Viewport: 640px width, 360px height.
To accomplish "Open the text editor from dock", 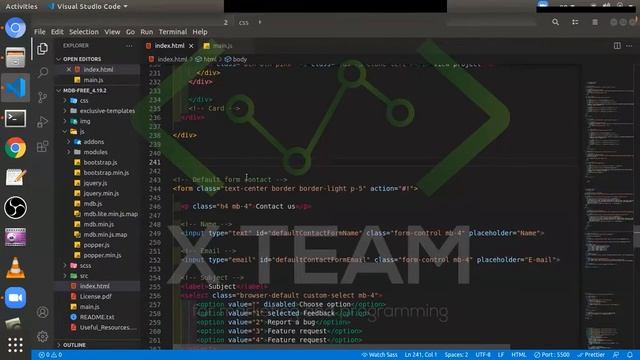I will [16, 178].
